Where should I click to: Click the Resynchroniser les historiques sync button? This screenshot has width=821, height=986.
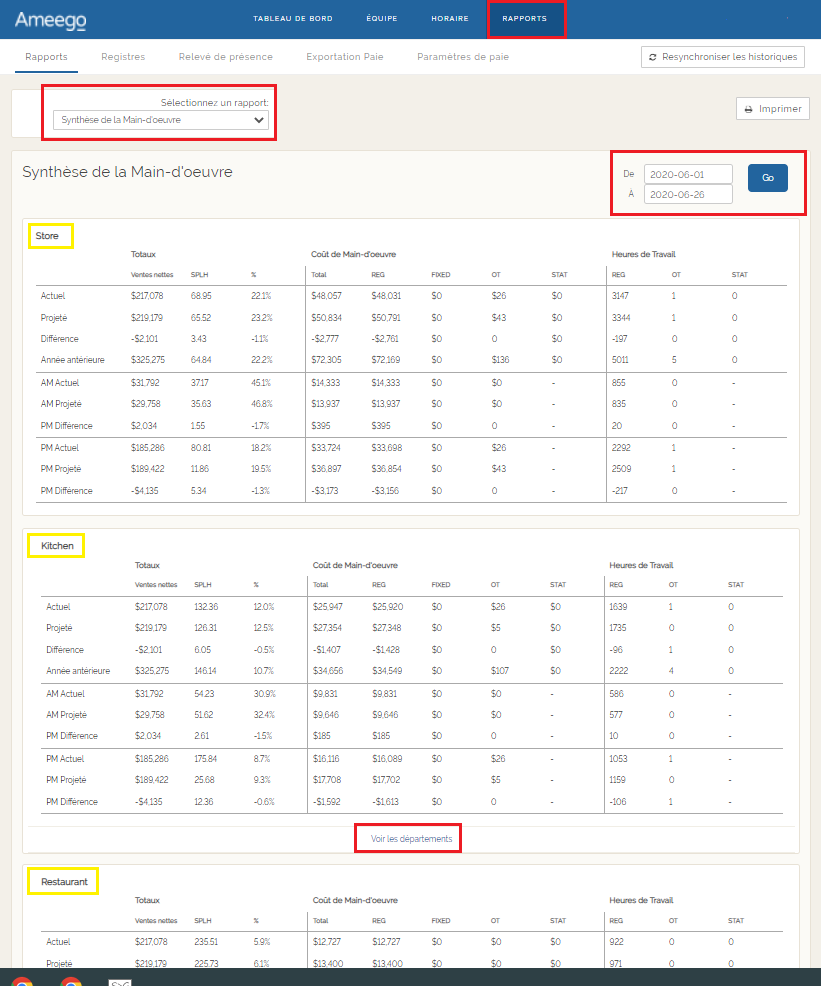(x=722, y=57)
